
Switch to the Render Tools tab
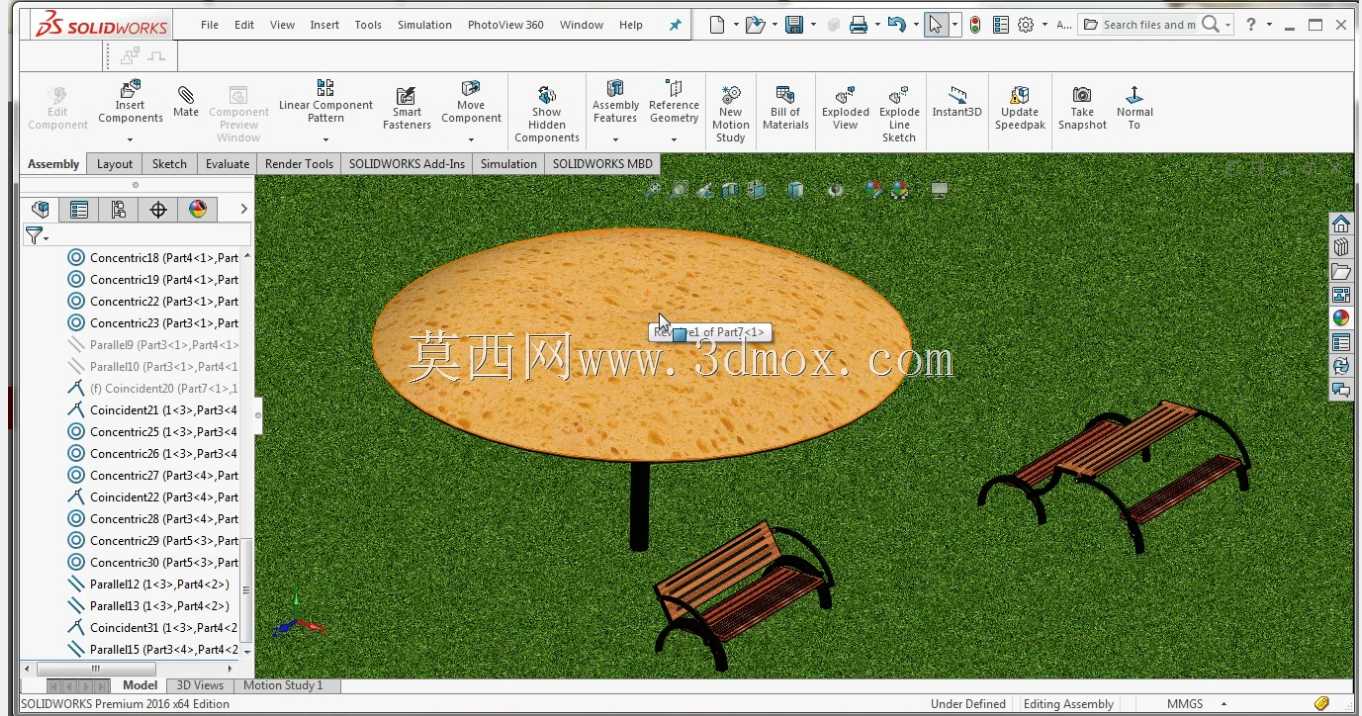coord(299,164)
